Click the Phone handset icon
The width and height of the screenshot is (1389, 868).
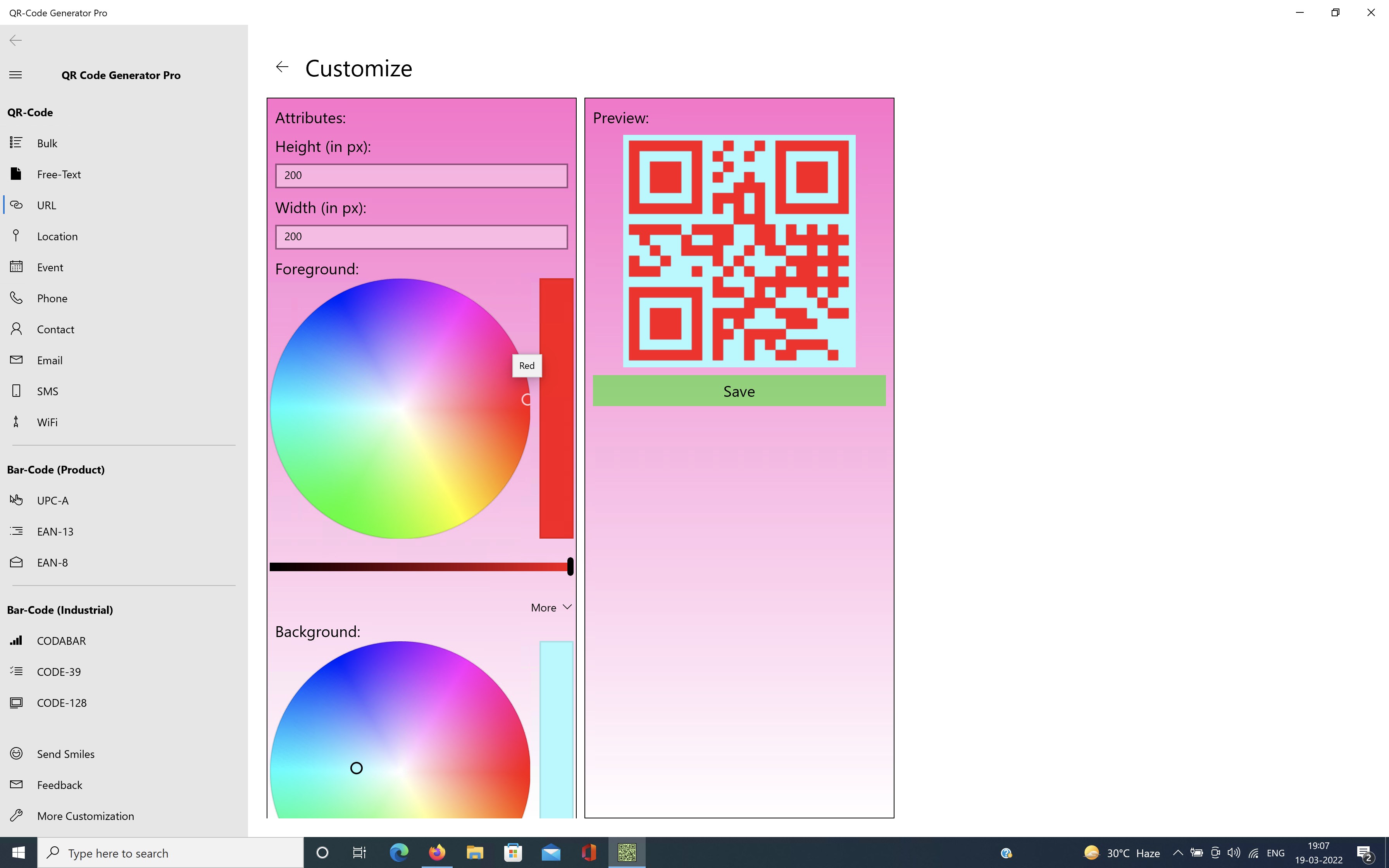pos(16,297)
